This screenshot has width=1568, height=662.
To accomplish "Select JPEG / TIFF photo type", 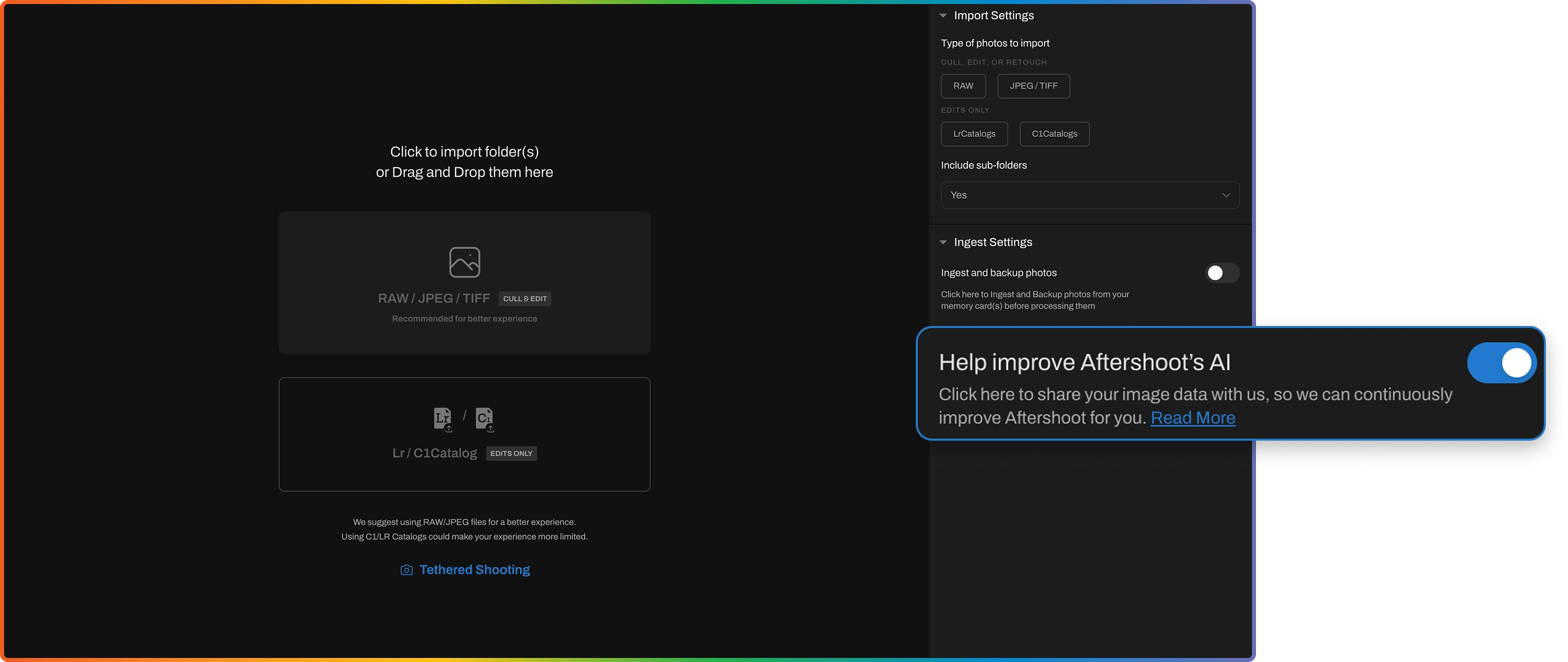I will 1033,86.
